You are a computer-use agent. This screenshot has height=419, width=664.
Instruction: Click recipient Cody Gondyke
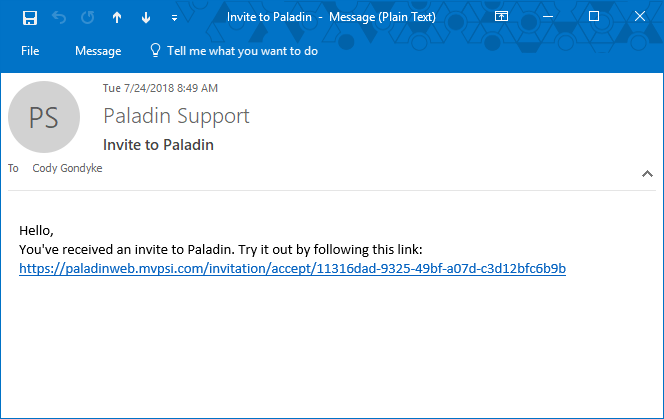pyautogui.click(x=67, y=168)
